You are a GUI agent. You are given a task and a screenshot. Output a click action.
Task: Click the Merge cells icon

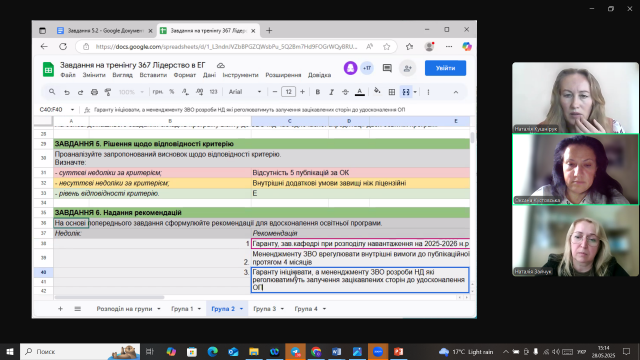click(x=406, y=92)
